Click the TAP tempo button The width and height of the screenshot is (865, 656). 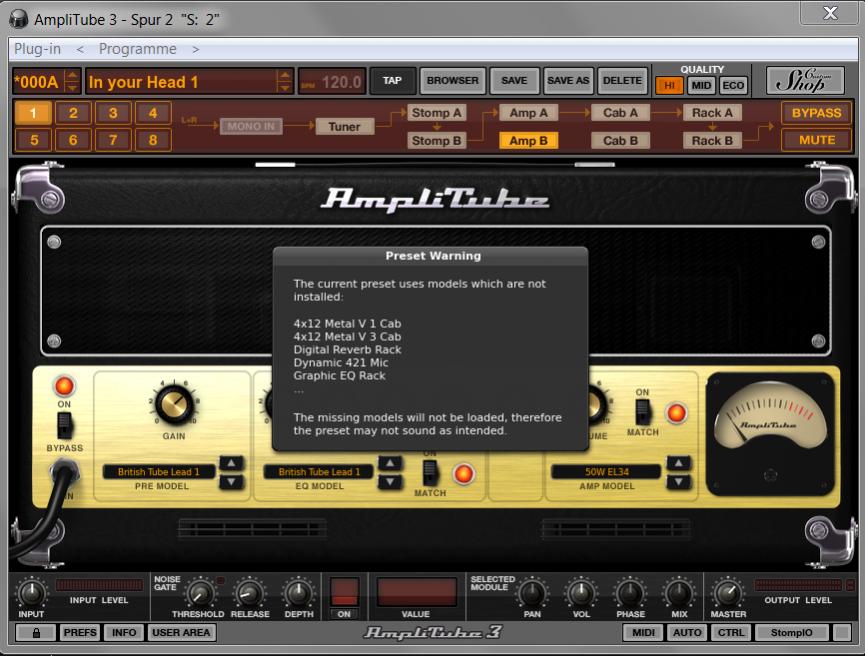[x=392, y=81]
